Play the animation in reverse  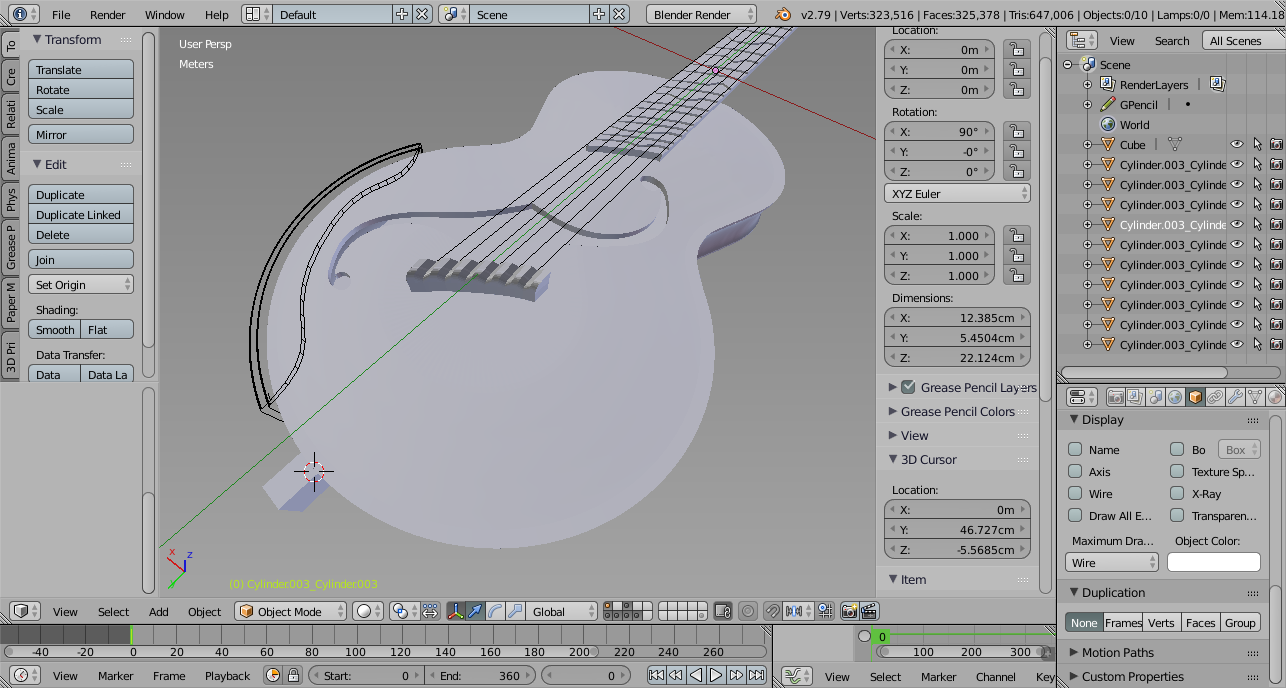click(x=696, y=676)
